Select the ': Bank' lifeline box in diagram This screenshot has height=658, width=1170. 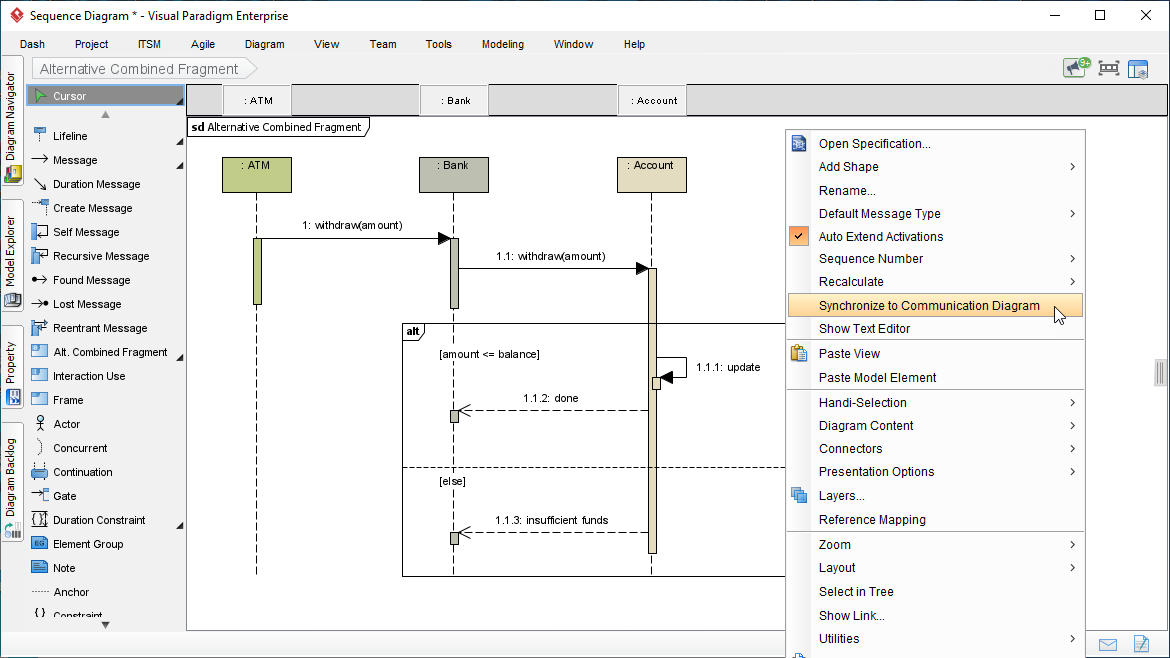click(x=454, y=175)
